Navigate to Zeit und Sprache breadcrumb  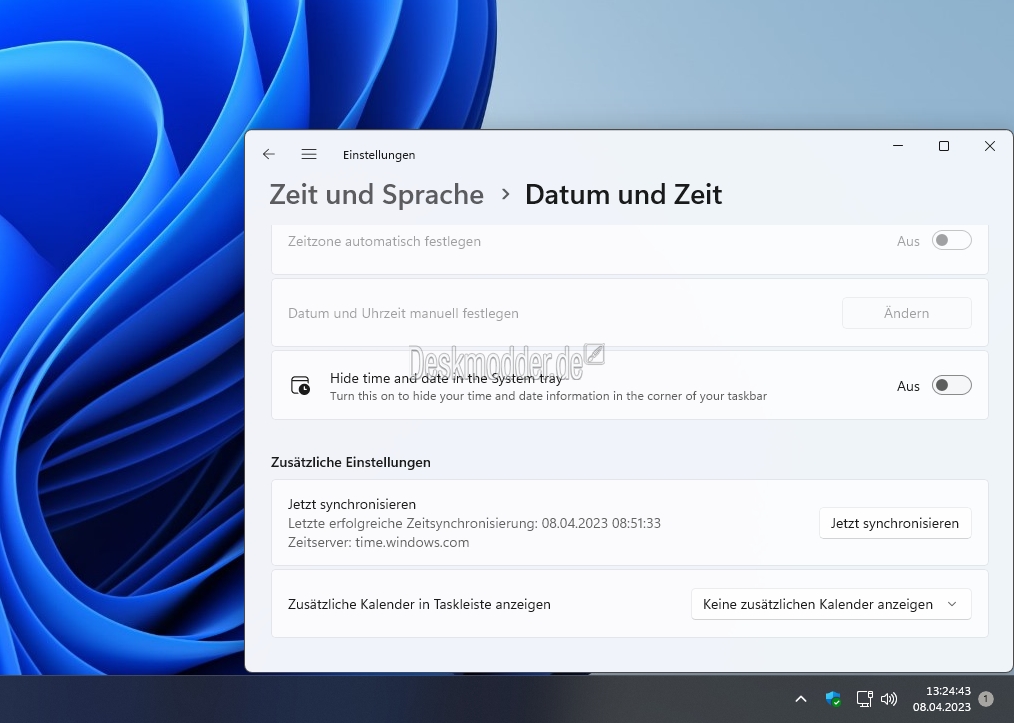376,194
